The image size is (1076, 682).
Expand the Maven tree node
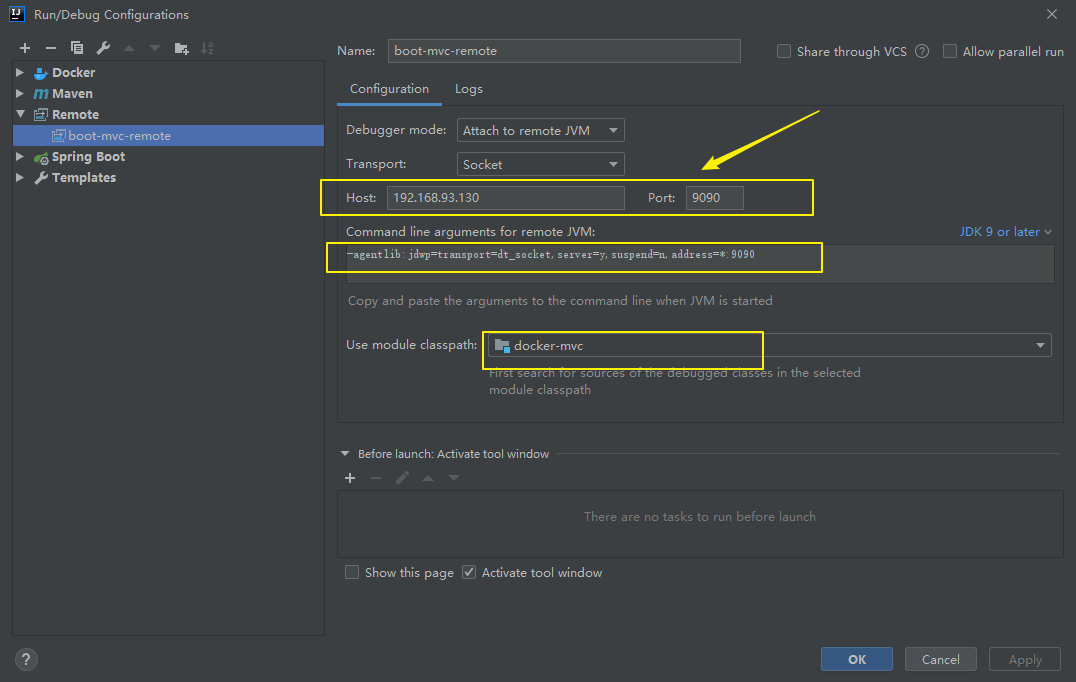point(20,93)
